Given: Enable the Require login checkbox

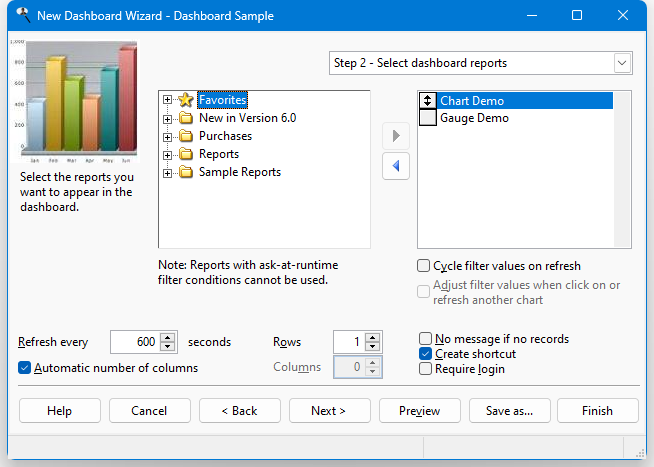Looking at the screenshot, I should coord(426,369).
